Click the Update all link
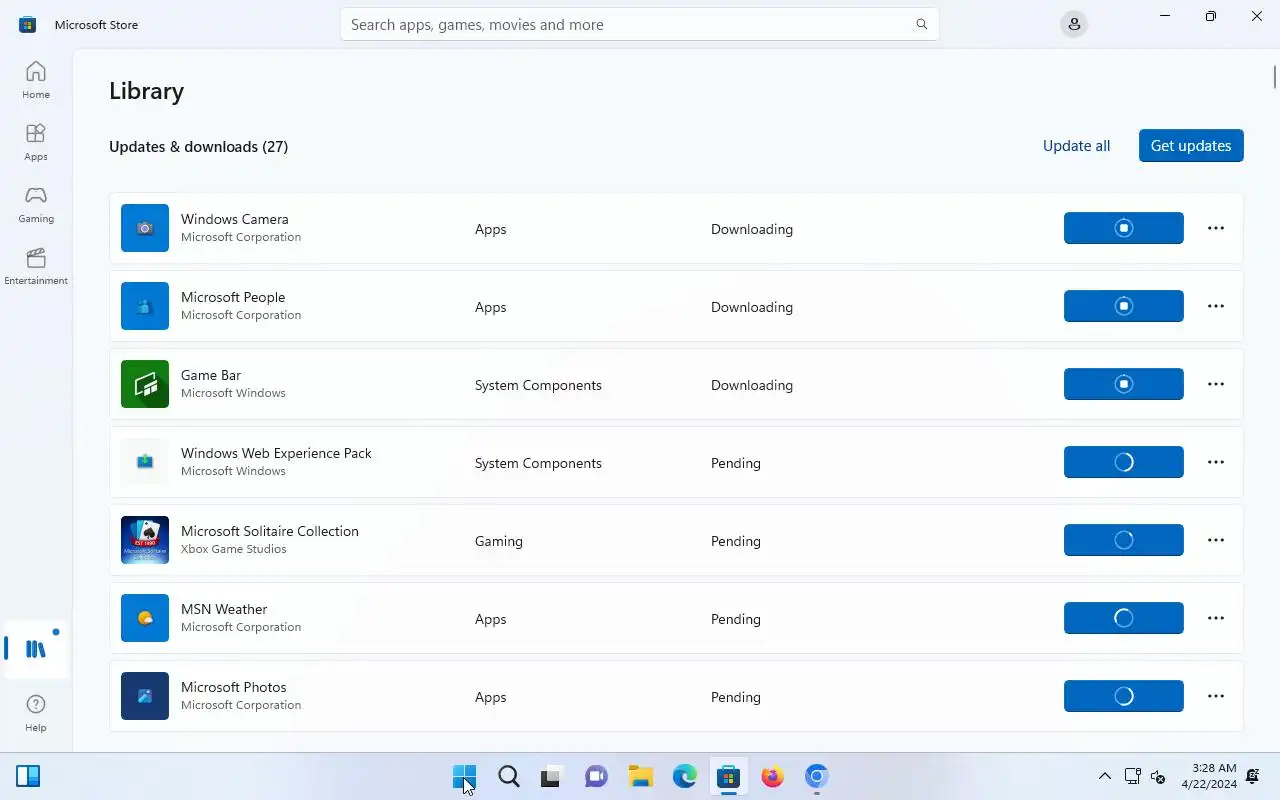This screenshot has height=800, width=1280. pyautogui.click(x=1076, y=146)
